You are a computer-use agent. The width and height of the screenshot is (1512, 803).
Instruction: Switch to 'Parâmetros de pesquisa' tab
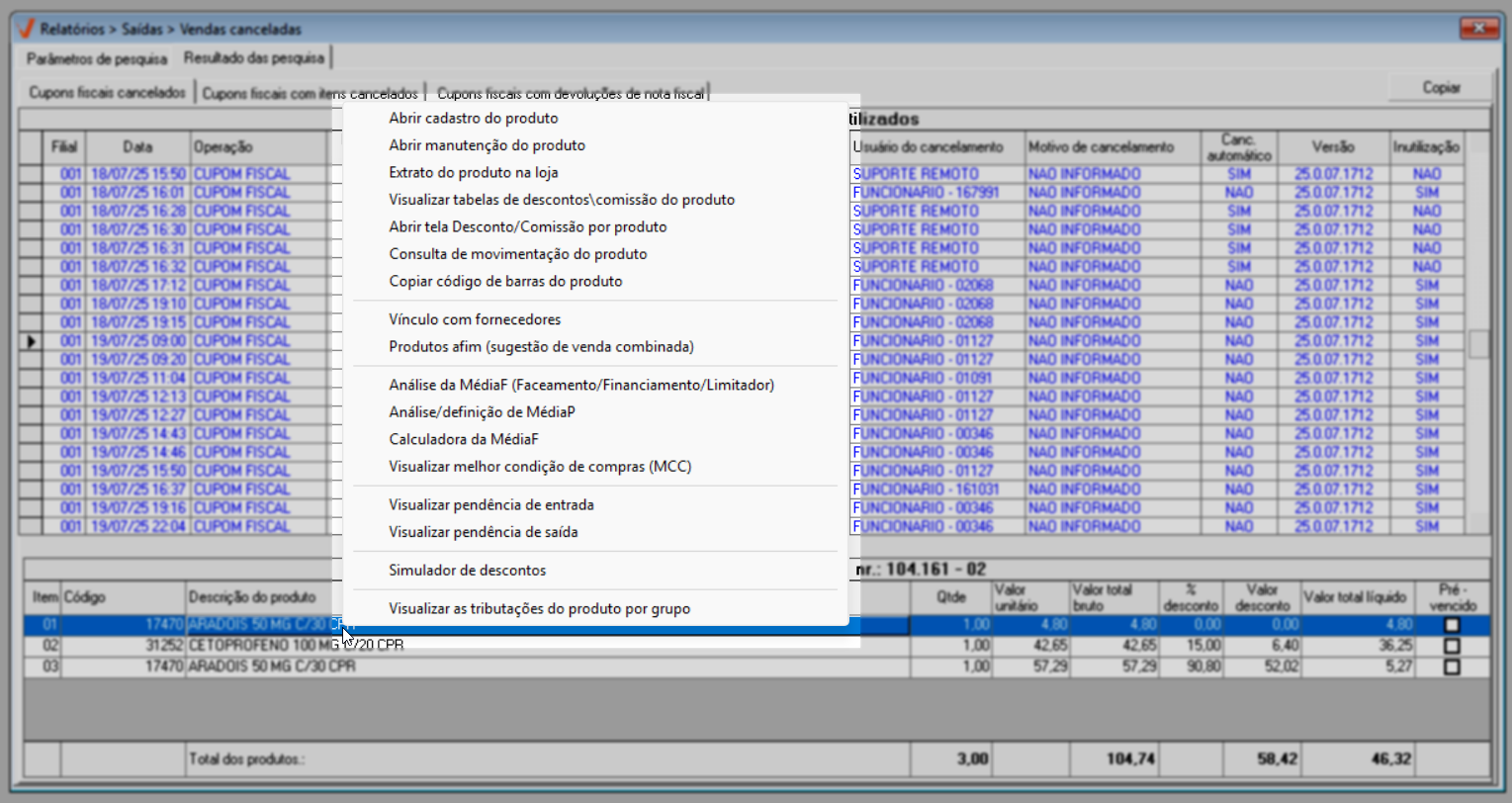tap(97, 59)
